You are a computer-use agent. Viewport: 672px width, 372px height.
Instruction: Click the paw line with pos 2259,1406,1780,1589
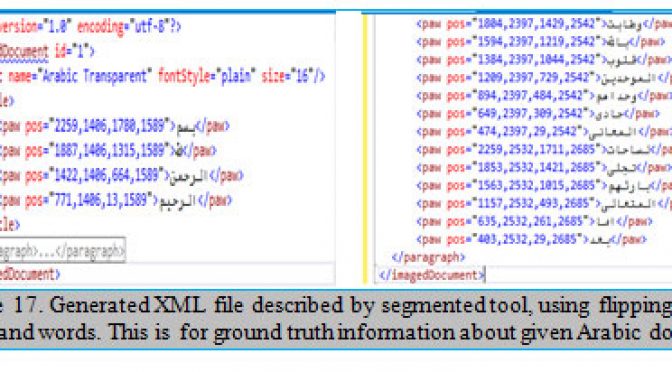(115, 126)
